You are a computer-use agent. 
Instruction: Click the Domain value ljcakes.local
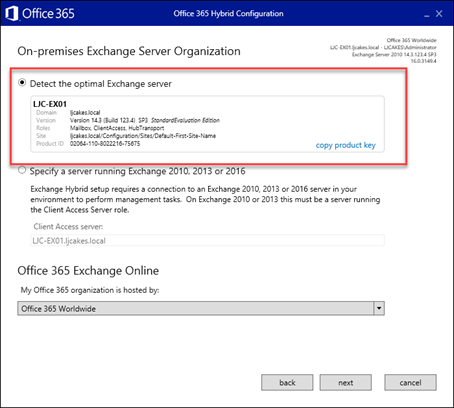85,113
